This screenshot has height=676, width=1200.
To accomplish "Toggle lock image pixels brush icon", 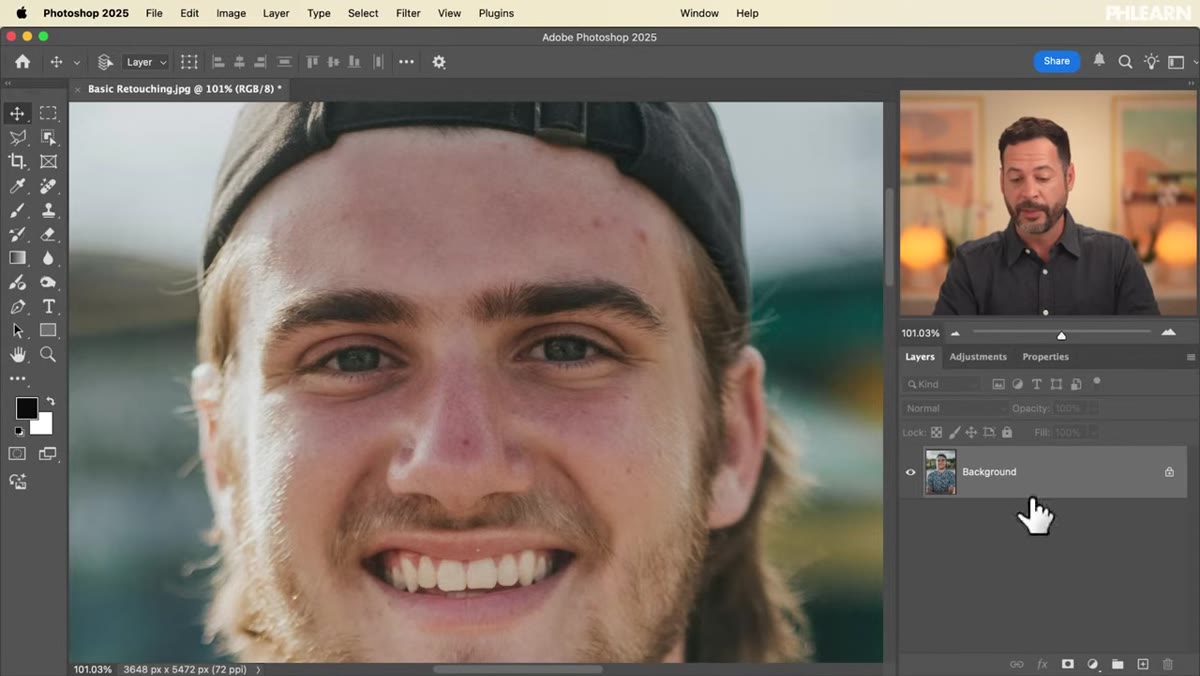I will (x=954, y=432).
